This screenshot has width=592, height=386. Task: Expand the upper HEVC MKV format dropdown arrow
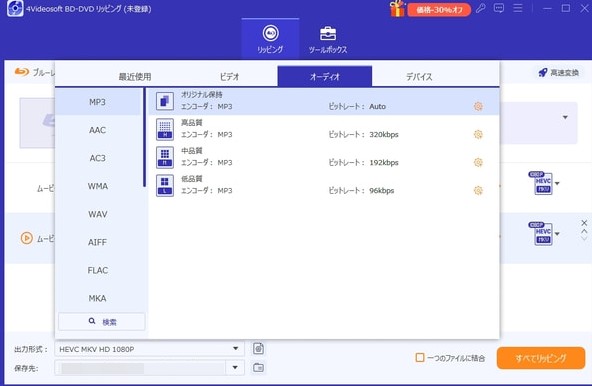click(557, 184)
